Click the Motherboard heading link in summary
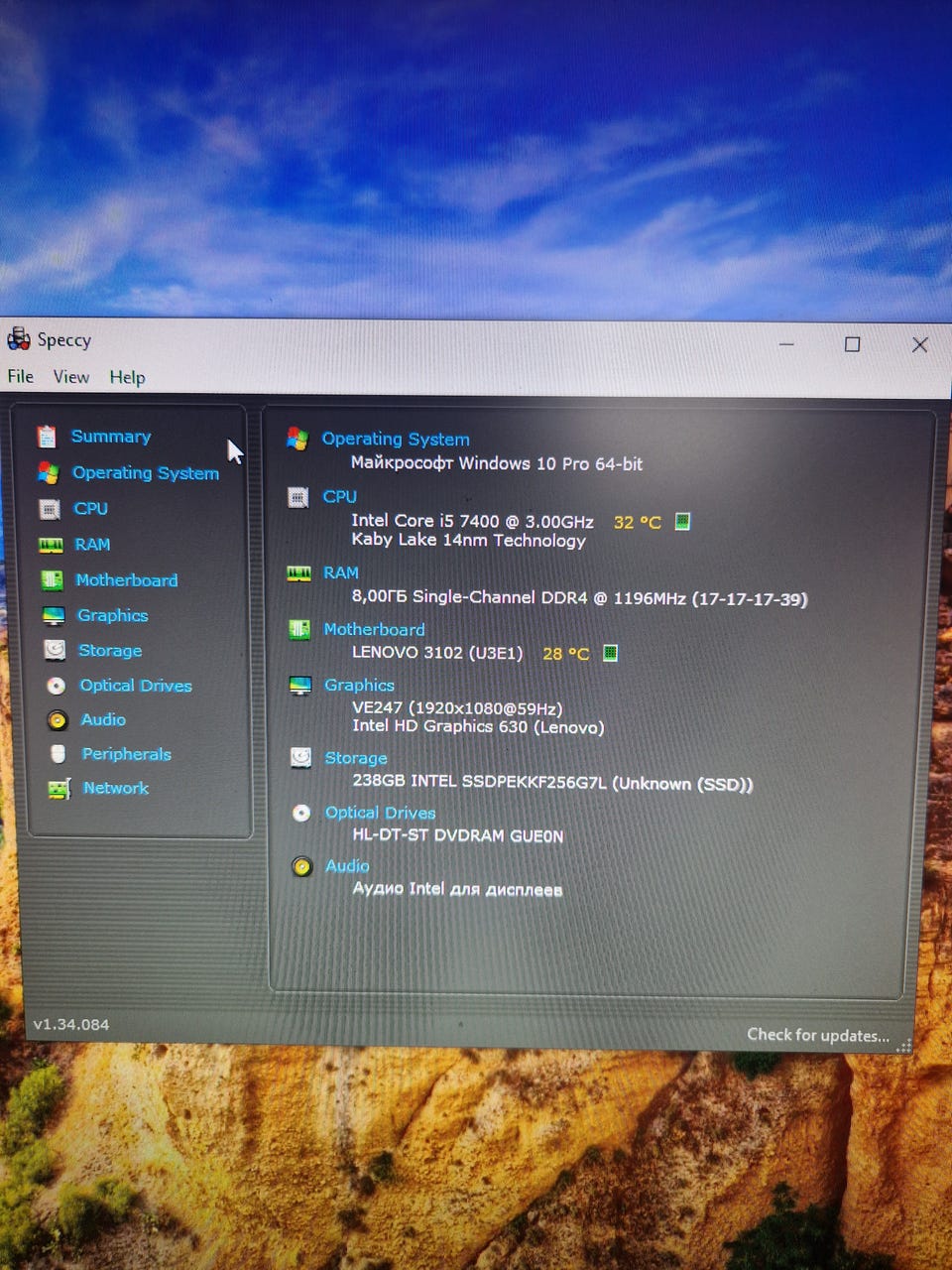 coord(374,630)
